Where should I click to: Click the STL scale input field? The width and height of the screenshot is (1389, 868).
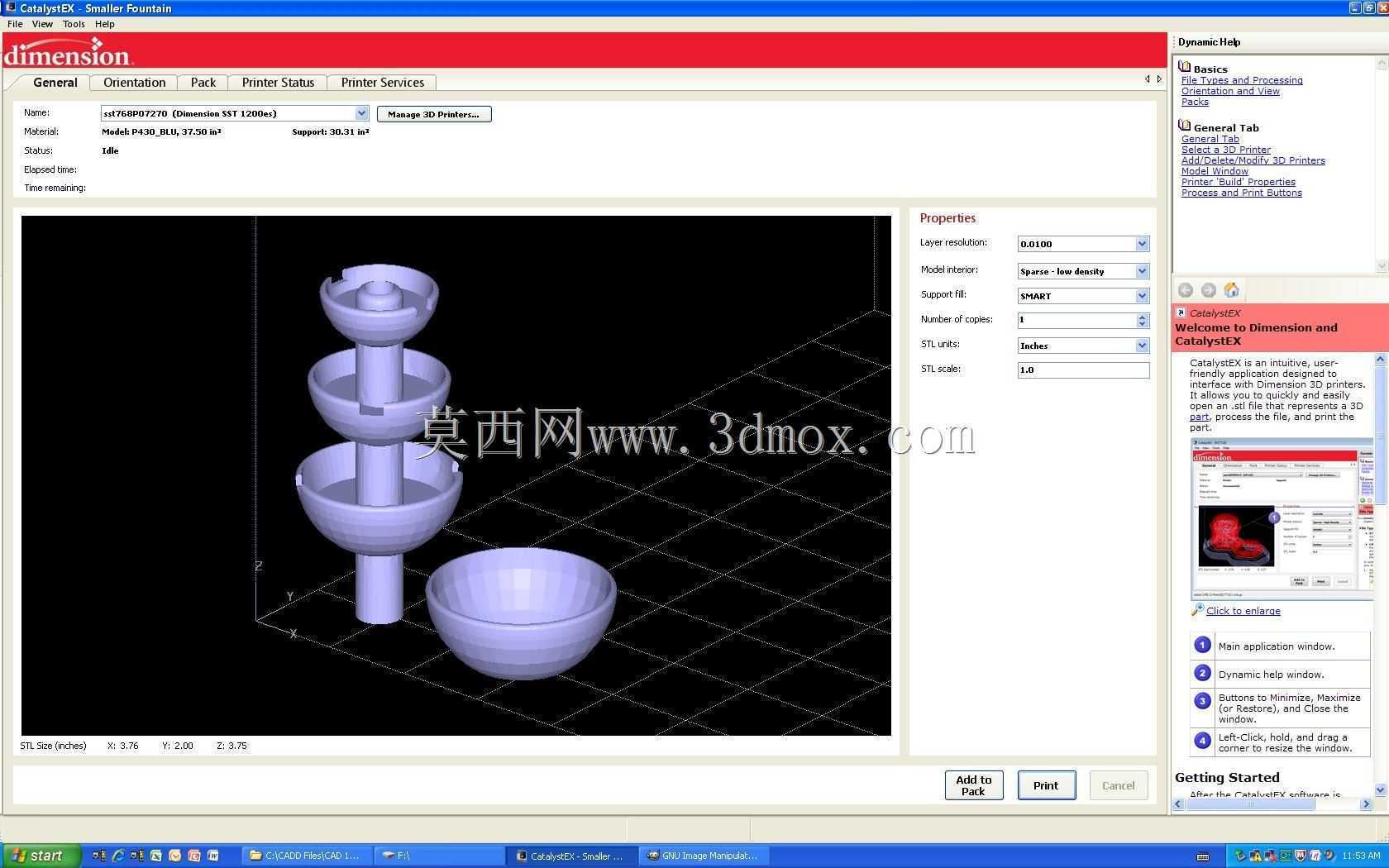[1083, 370]
